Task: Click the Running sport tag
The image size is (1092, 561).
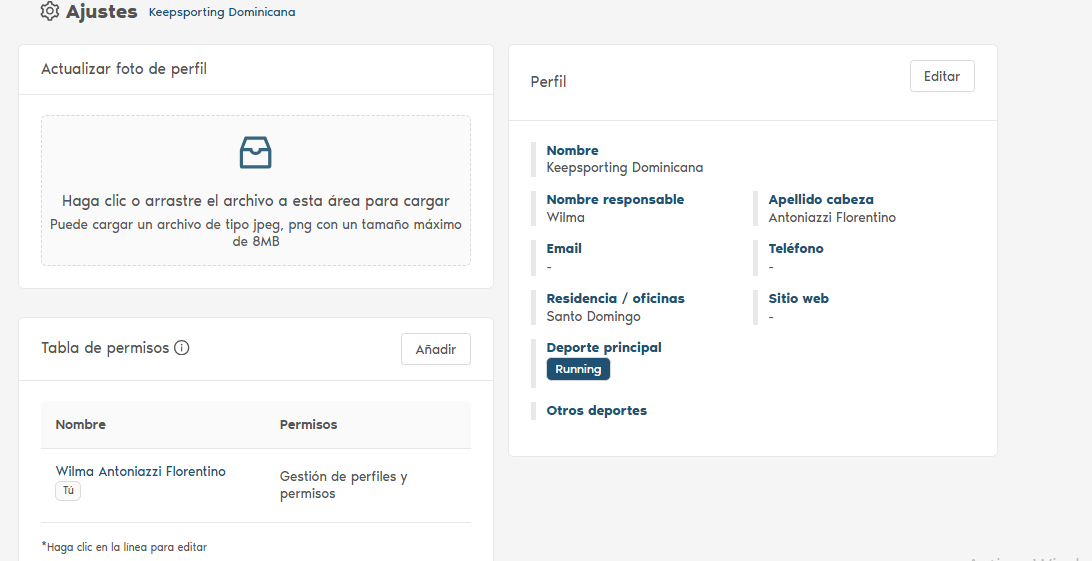Action: (x=578, y=369)
